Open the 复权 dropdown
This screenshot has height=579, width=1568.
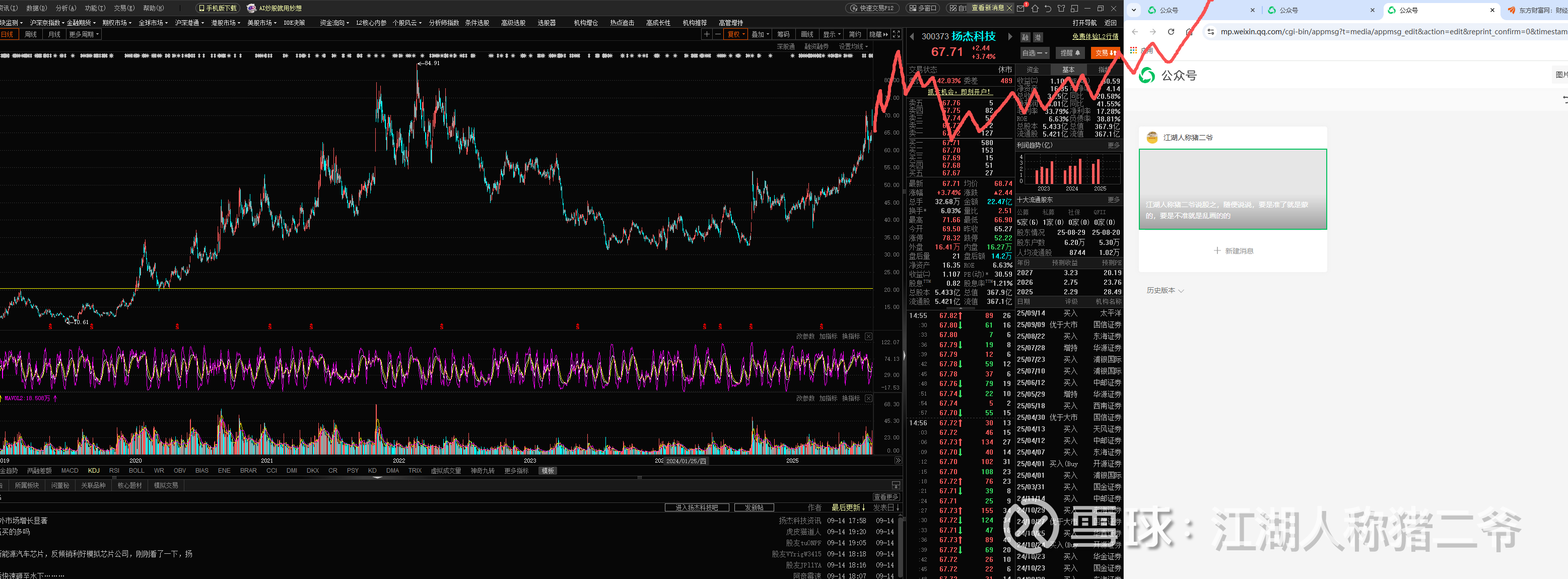pos(736,34)
